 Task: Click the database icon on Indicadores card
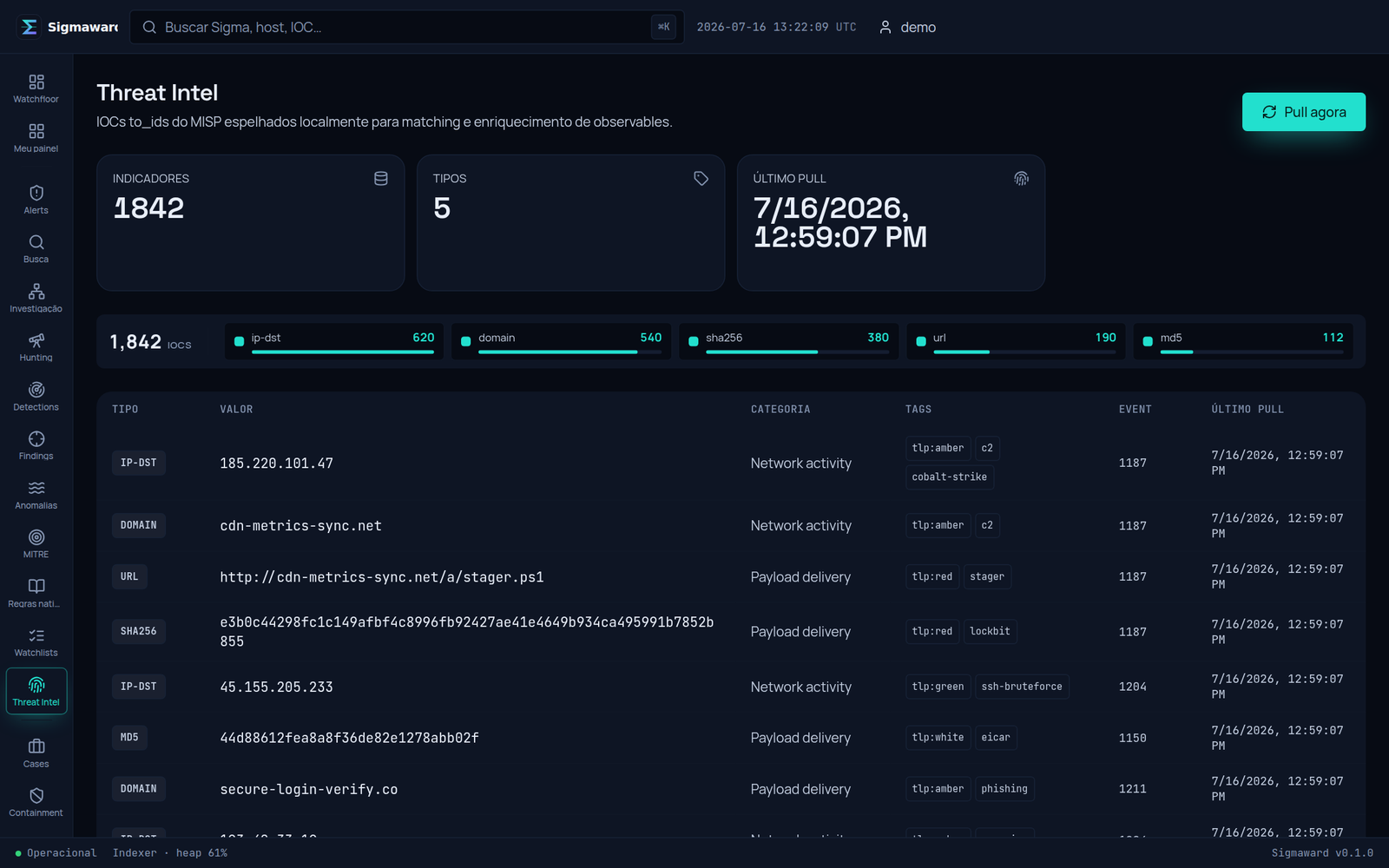pos(381,178)
